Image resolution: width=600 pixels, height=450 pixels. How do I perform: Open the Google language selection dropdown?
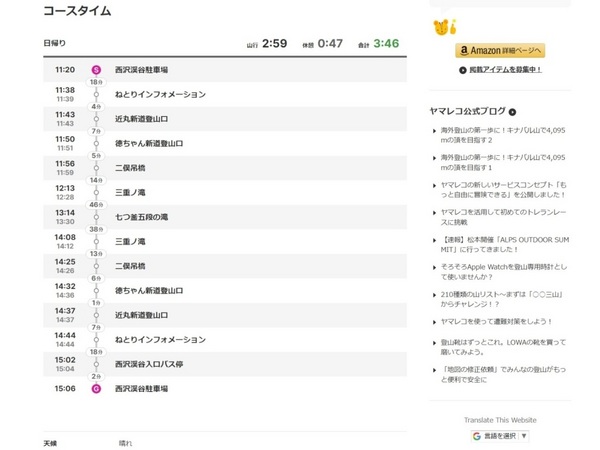[500, 436]
